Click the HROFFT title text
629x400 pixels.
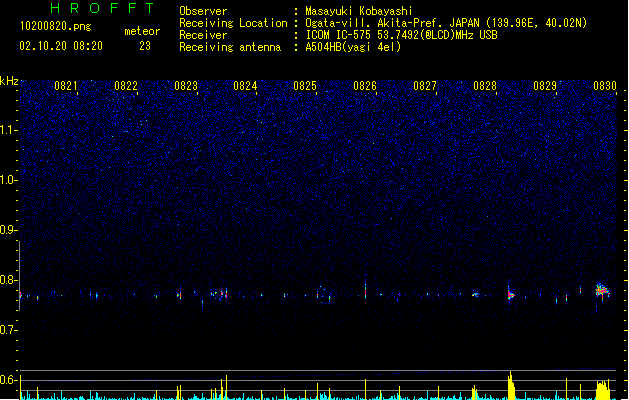pyautogui.click(x=103, y=8)
